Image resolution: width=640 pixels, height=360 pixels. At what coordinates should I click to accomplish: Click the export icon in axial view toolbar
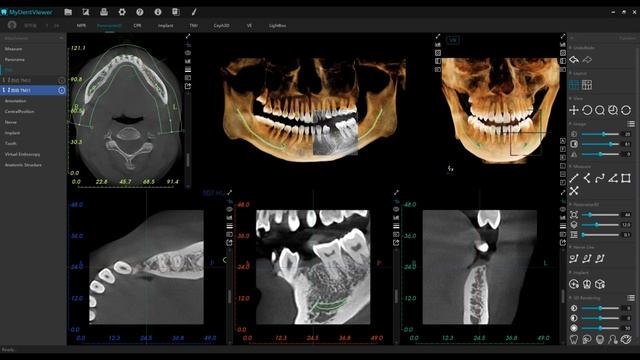tap(188, 86)
